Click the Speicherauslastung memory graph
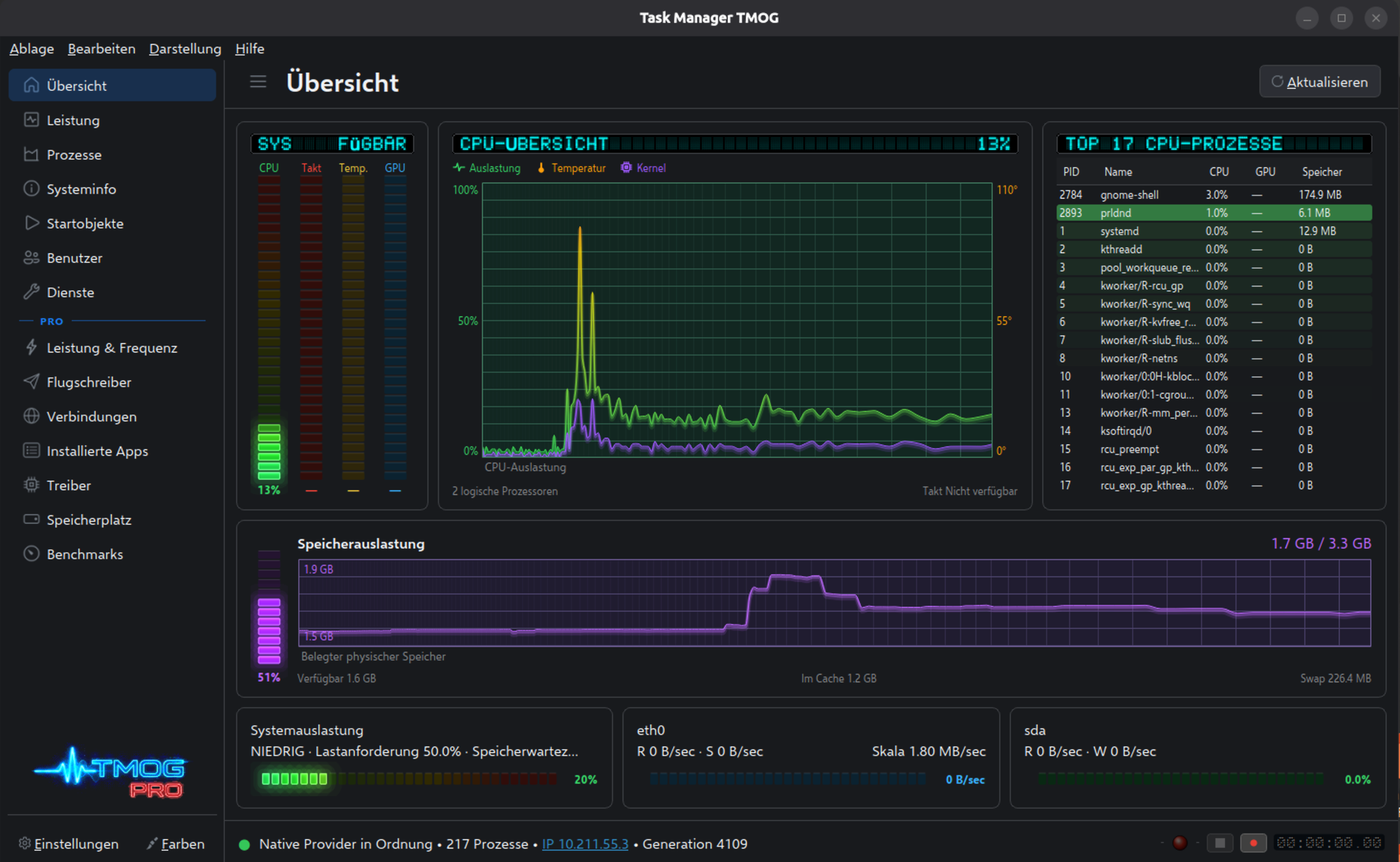The image size is (1400, 862). tap(834, 602)
